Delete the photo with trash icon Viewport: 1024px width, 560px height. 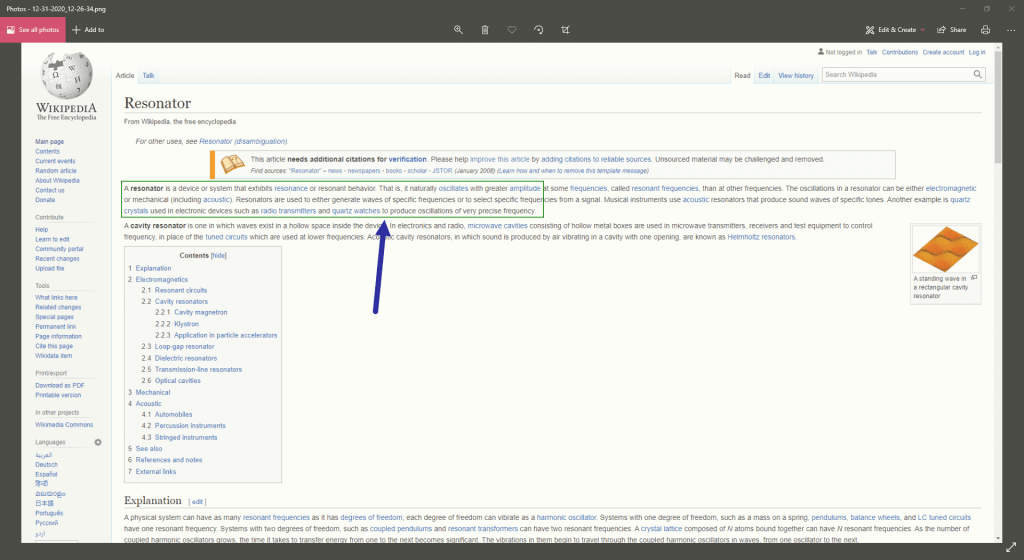[x=485, y=29]
